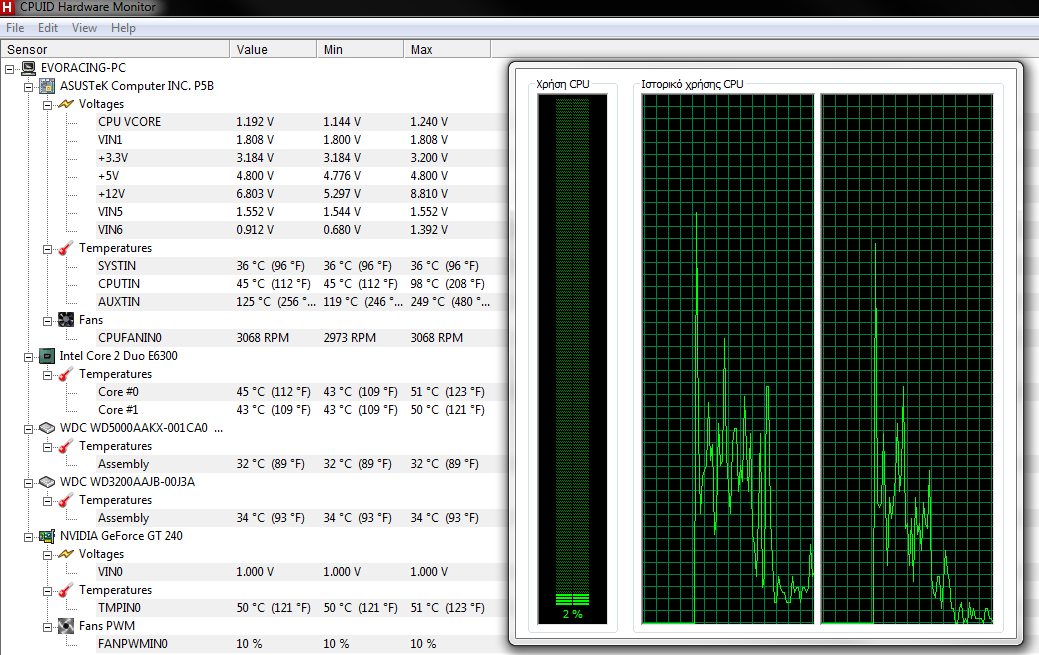Select the Intel Core 2 Duo processor icon
The width and height of the screenshot is (1039, 655).
47,356
